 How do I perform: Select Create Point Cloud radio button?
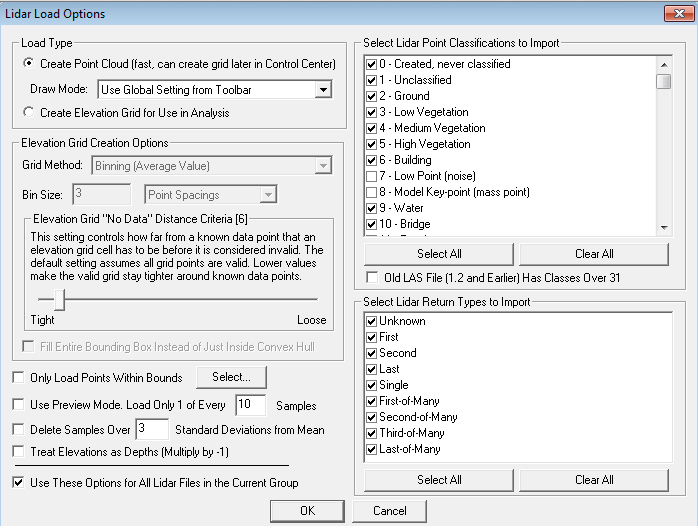coord(29,63)
